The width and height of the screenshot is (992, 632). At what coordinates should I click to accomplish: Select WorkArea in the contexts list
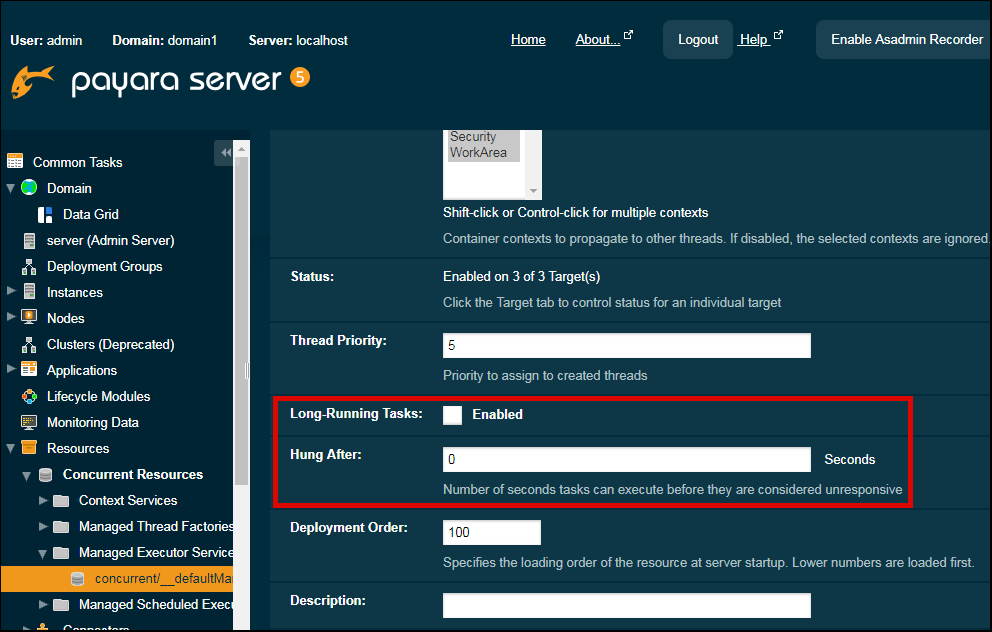tap(478, 153)
